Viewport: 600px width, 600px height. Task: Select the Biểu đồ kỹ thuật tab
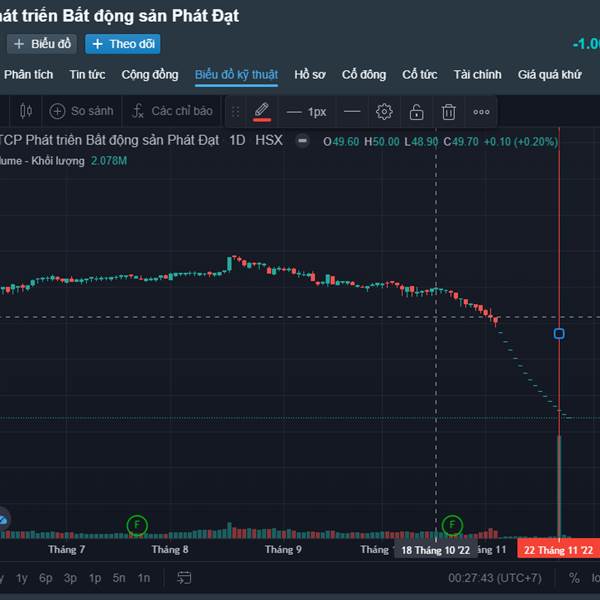point(236,75)
